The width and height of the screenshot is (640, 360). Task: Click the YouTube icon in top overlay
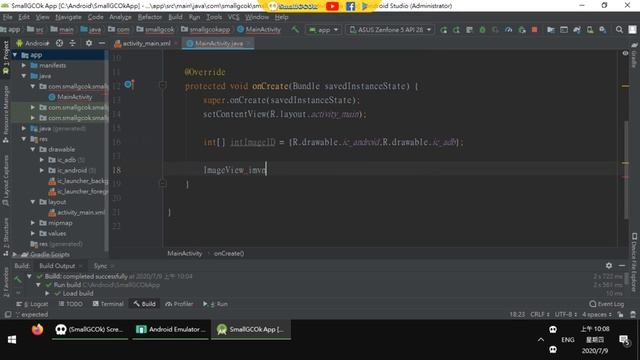(332, 6)
